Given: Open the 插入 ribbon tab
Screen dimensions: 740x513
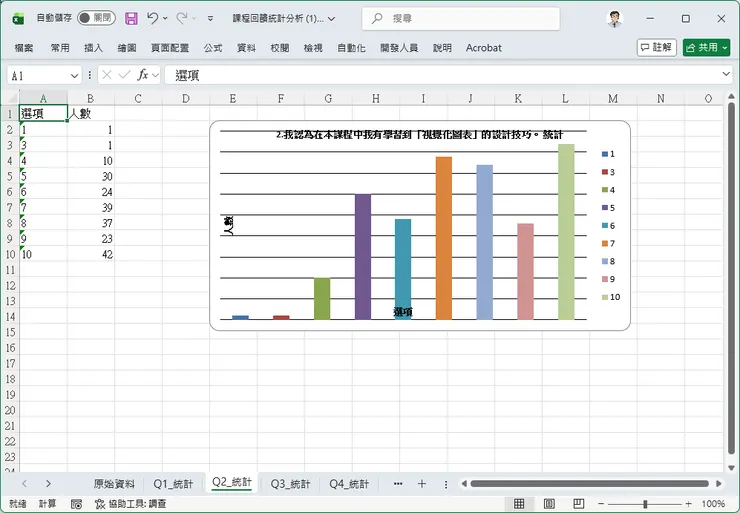Looking at the screenshot, I should tap(93, 48).
